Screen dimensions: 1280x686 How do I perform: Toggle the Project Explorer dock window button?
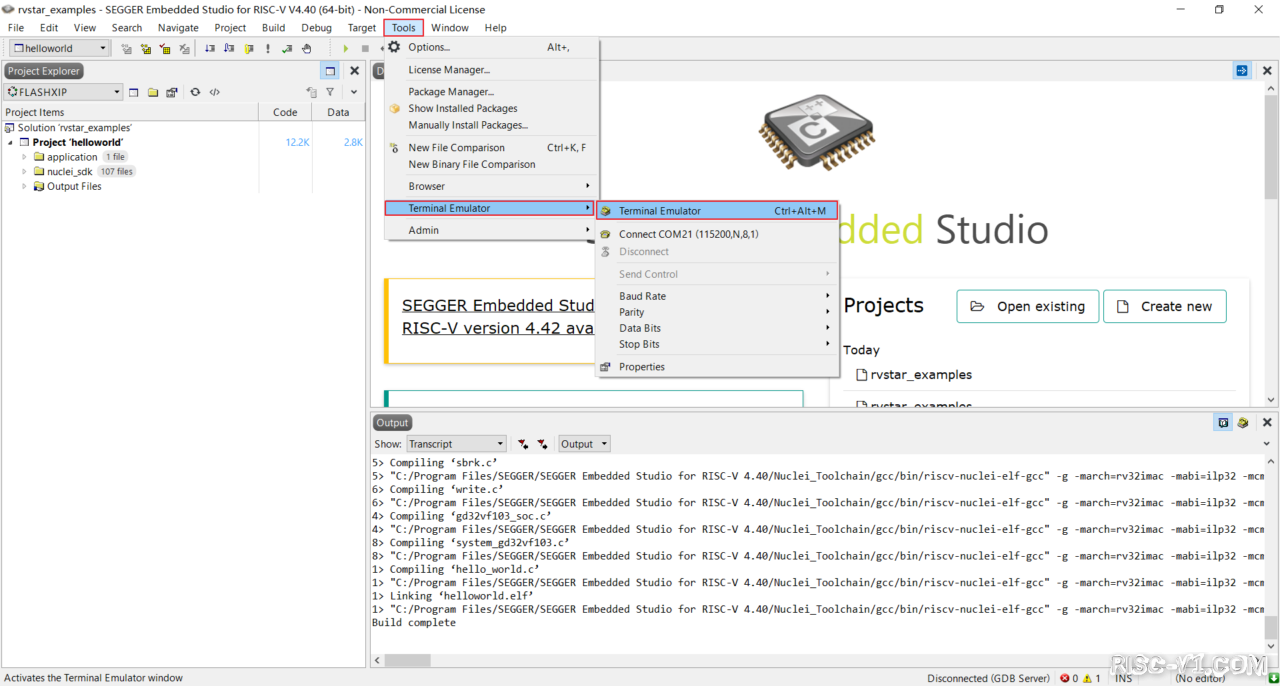coord(330,71)
